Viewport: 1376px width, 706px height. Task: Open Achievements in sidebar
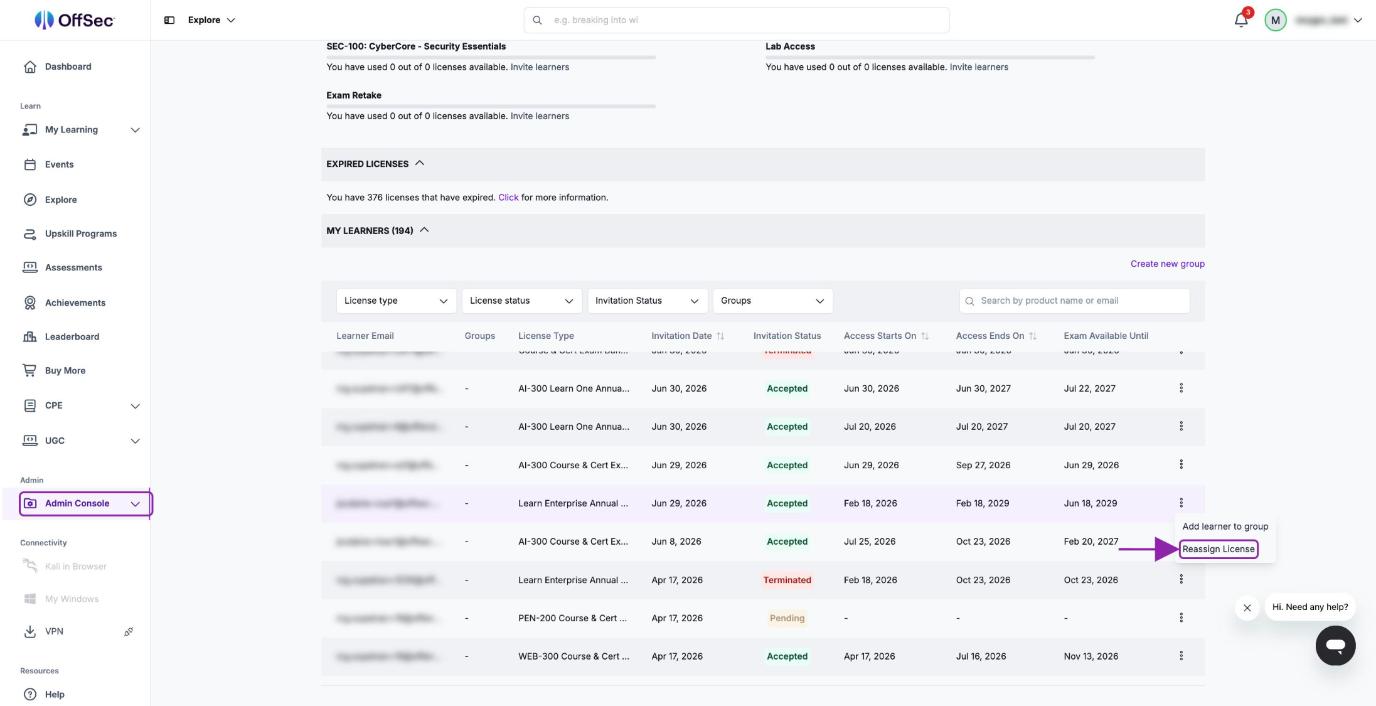point(75,302)
